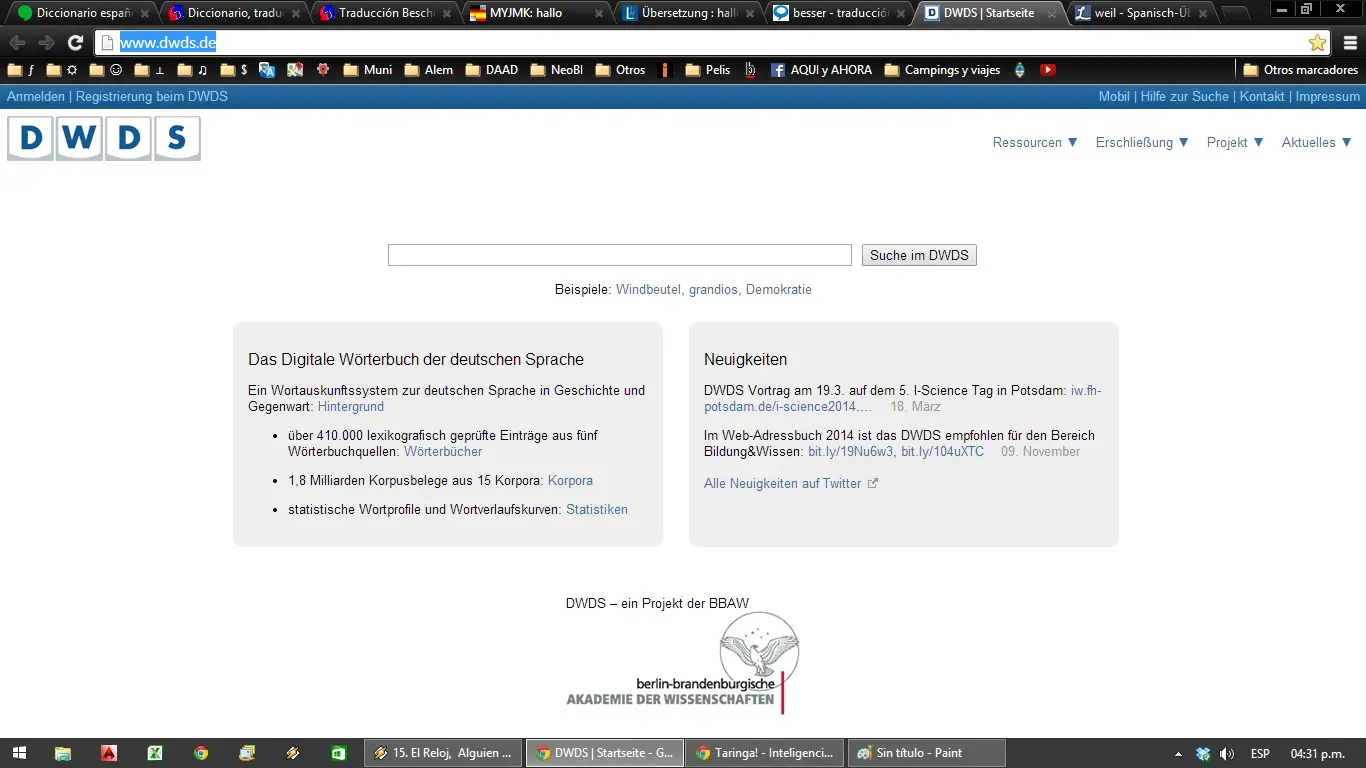The width and height of the screenshot is (1366, 768).
Task: Open the Impressum link
Action: click(x=1328, y=97)
